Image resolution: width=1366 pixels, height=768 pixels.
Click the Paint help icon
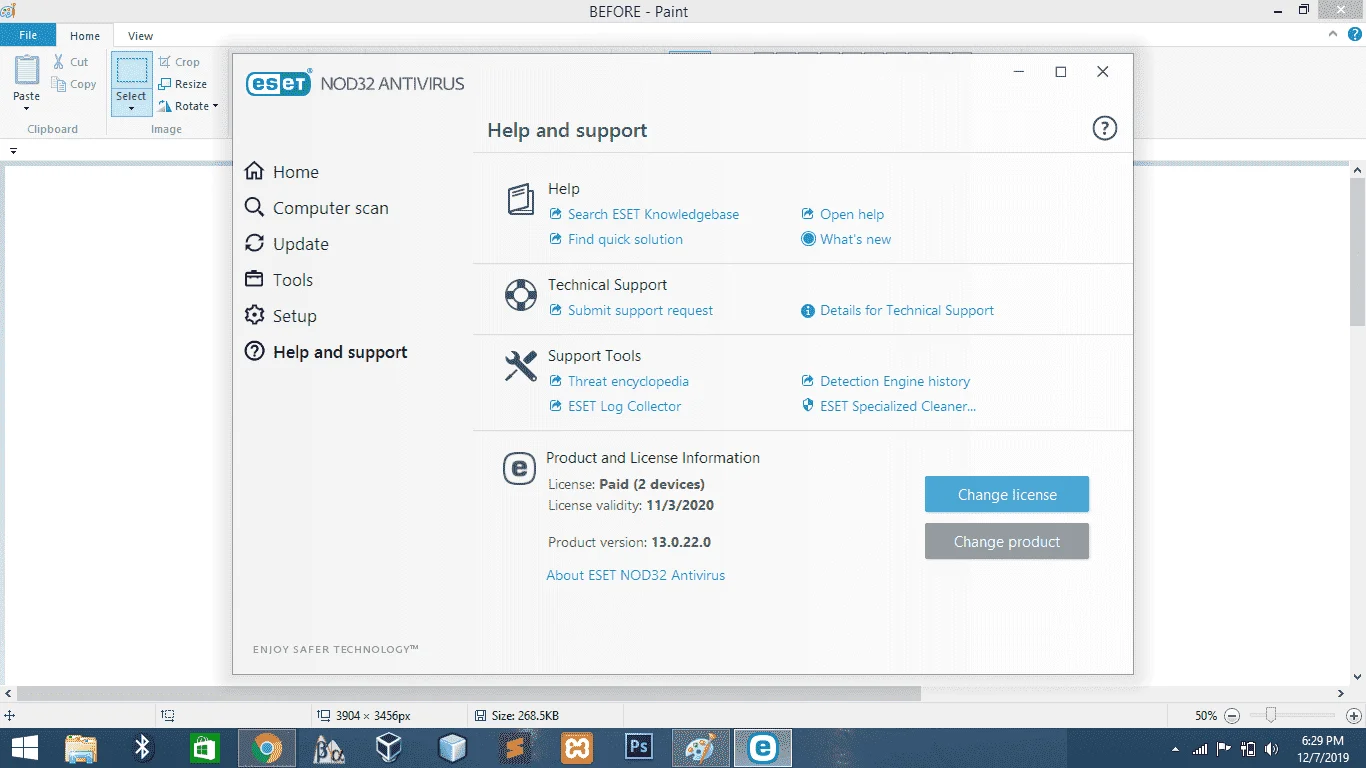click(1353, 34)
